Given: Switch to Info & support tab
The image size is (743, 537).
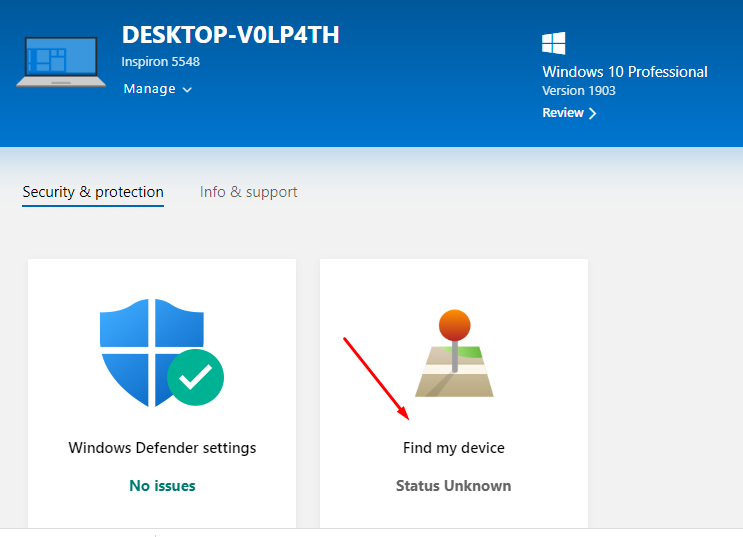Looking at the screenshot, I should [248, 192].
